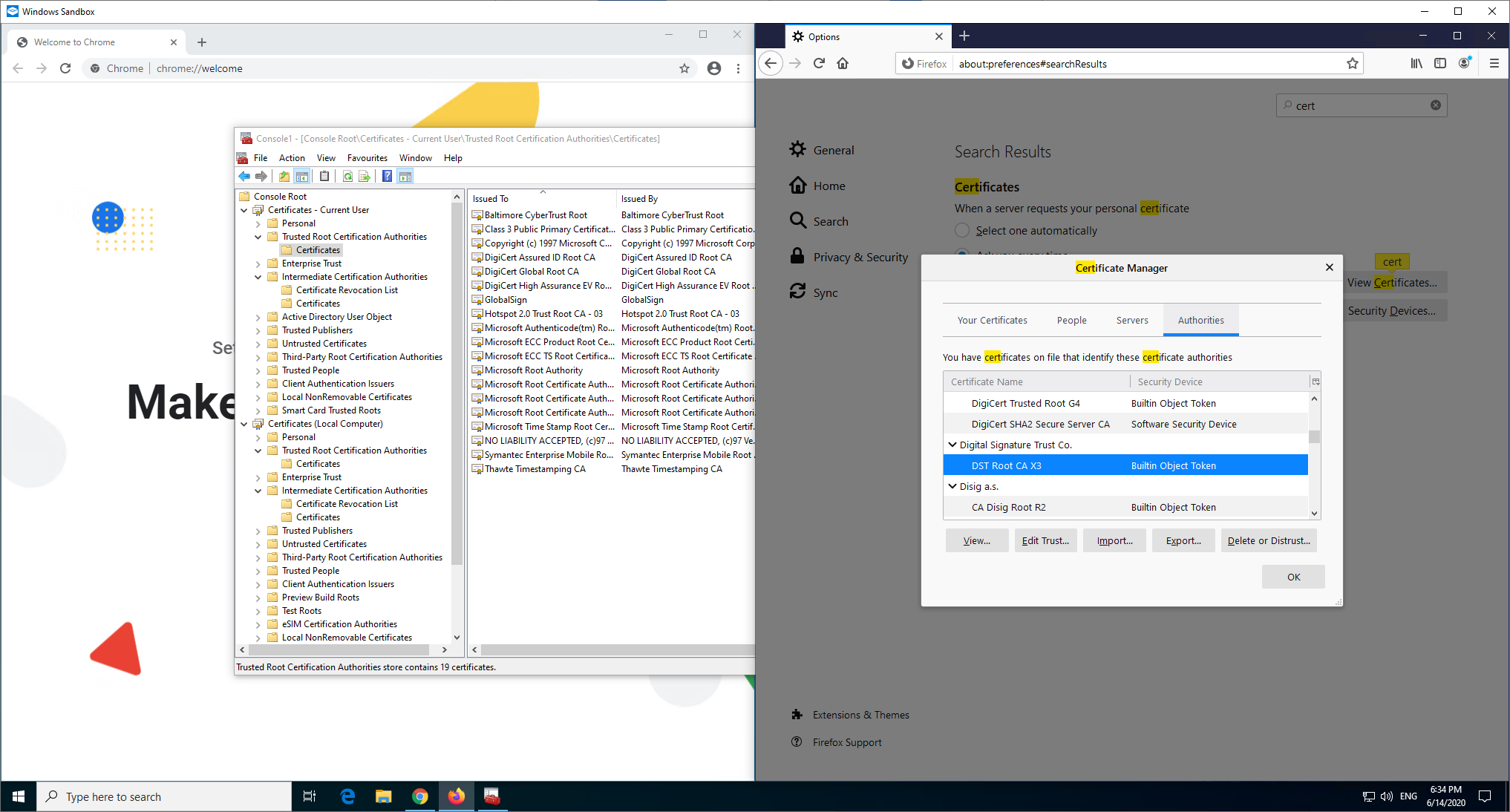The width and height of the screenshot is (1510, 812).
Task: Open File Explorer from taskbar
Action: 383,796
